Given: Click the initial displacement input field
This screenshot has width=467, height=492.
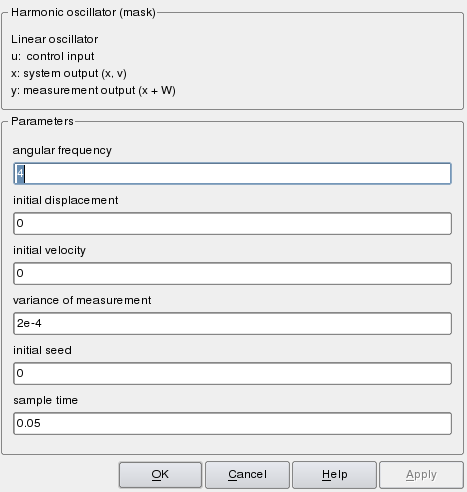Looking at the screenshot, I should [232, 223].
